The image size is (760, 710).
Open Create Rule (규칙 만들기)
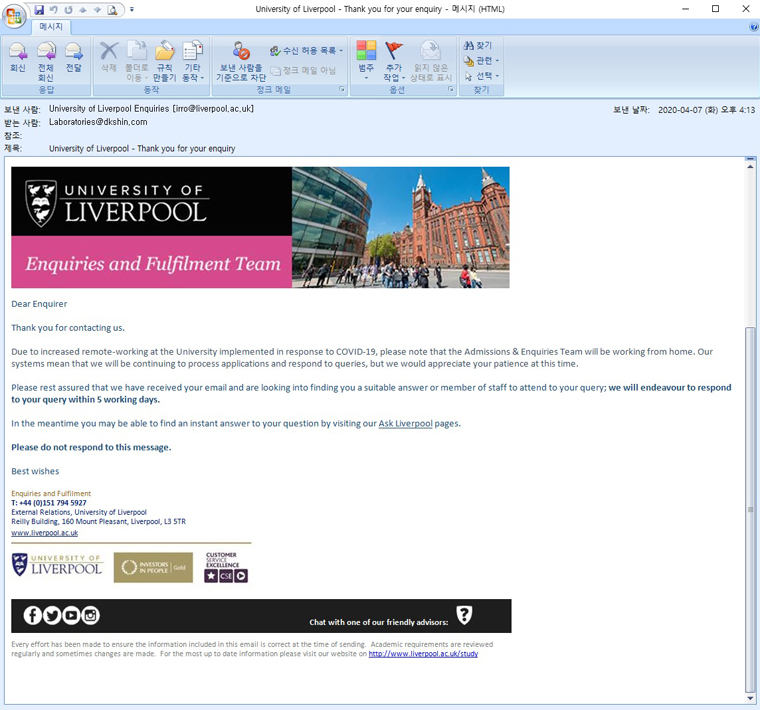(x=164, y=60)
